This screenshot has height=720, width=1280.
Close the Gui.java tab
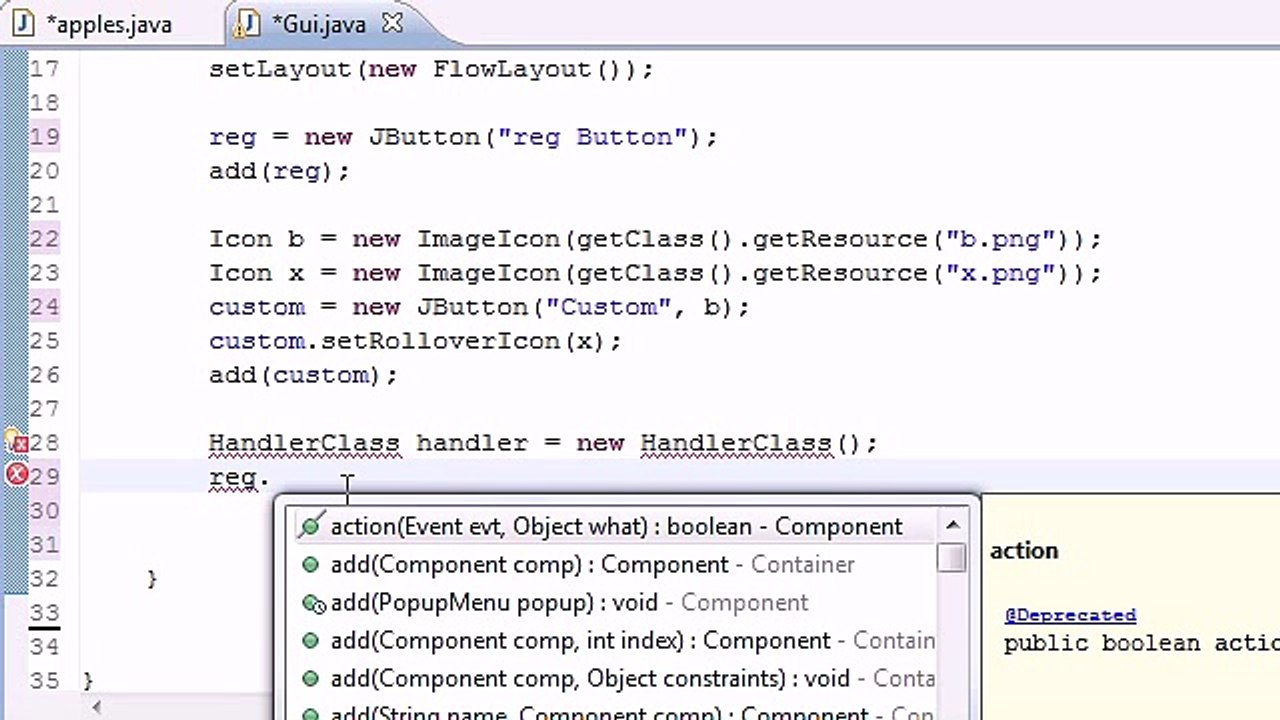pyautogui.click(x=393, y=23)
